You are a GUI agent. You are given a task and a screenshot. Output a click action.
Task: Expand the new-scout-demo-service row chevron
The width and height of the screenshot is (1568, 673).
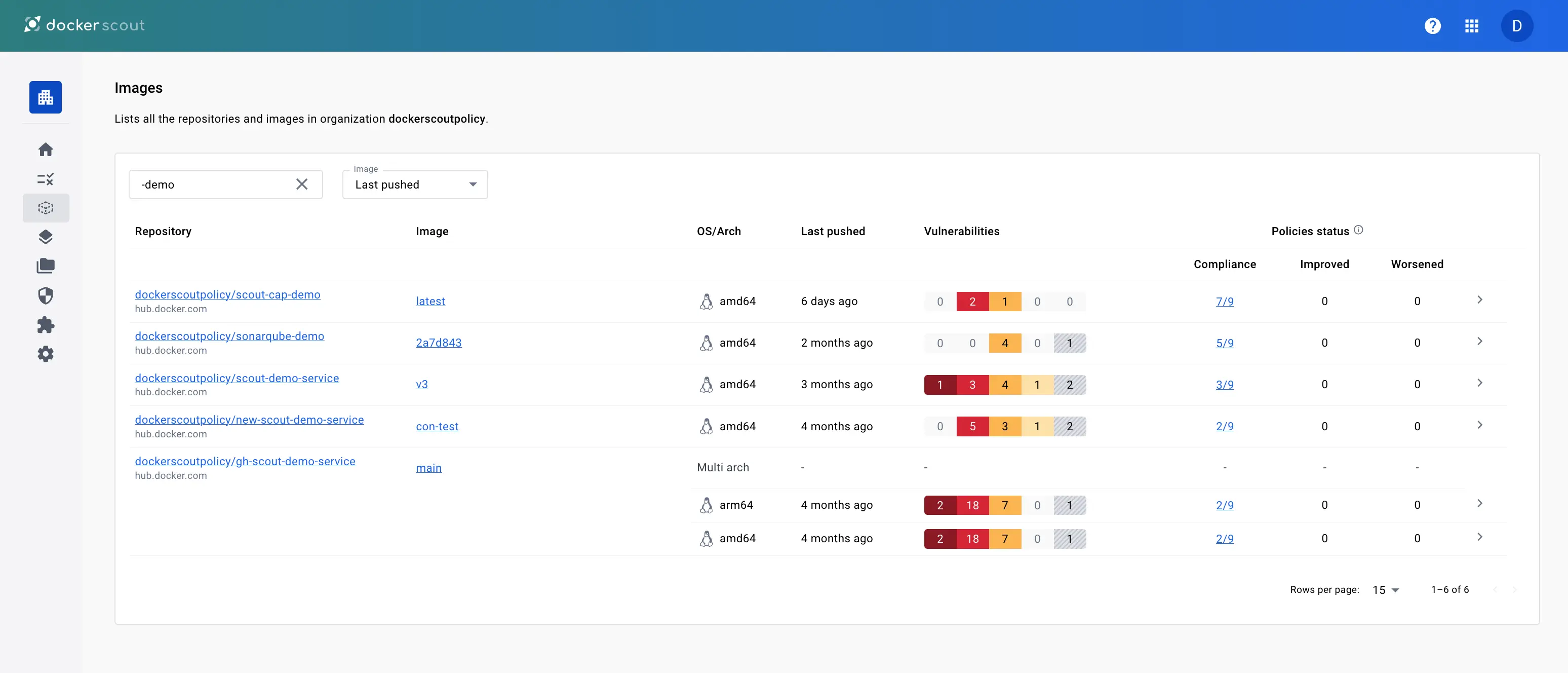1480,425
